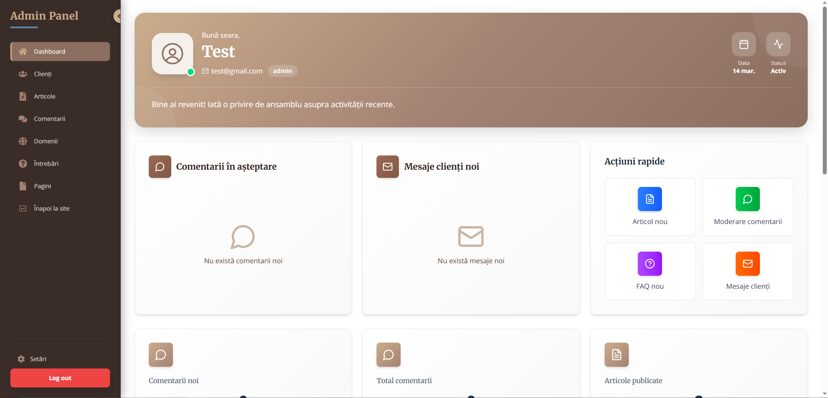Click the Comentarii chat bubbles icon
The height and width of the screenshot is (398, 828).
(x=23, y=119)
